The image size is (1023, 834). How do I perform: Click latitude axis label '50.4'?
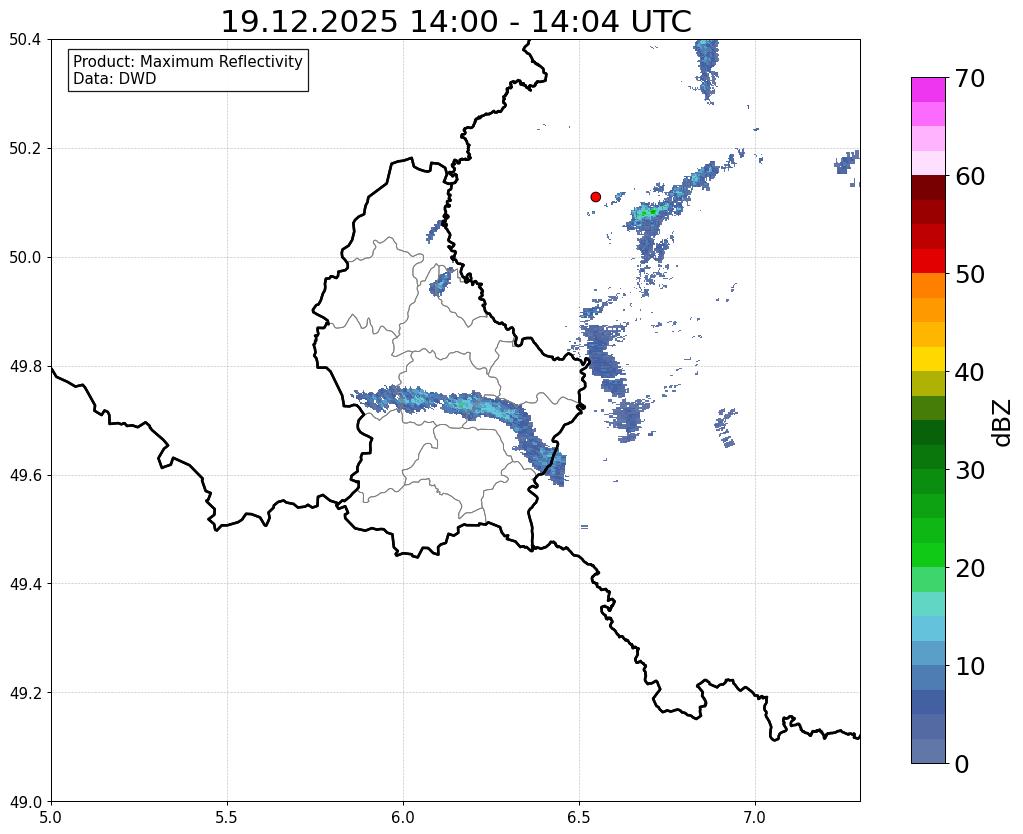coord(25,40)
